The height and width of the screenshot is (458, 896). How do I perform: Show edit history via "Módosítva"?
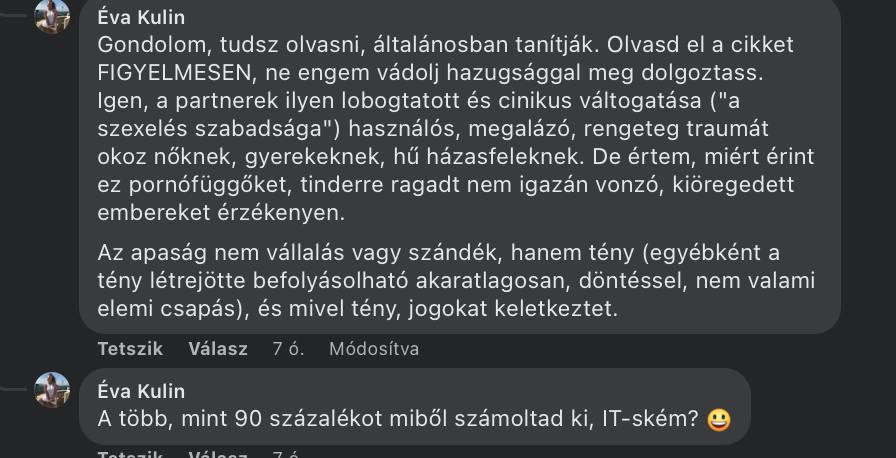point(374,349)
